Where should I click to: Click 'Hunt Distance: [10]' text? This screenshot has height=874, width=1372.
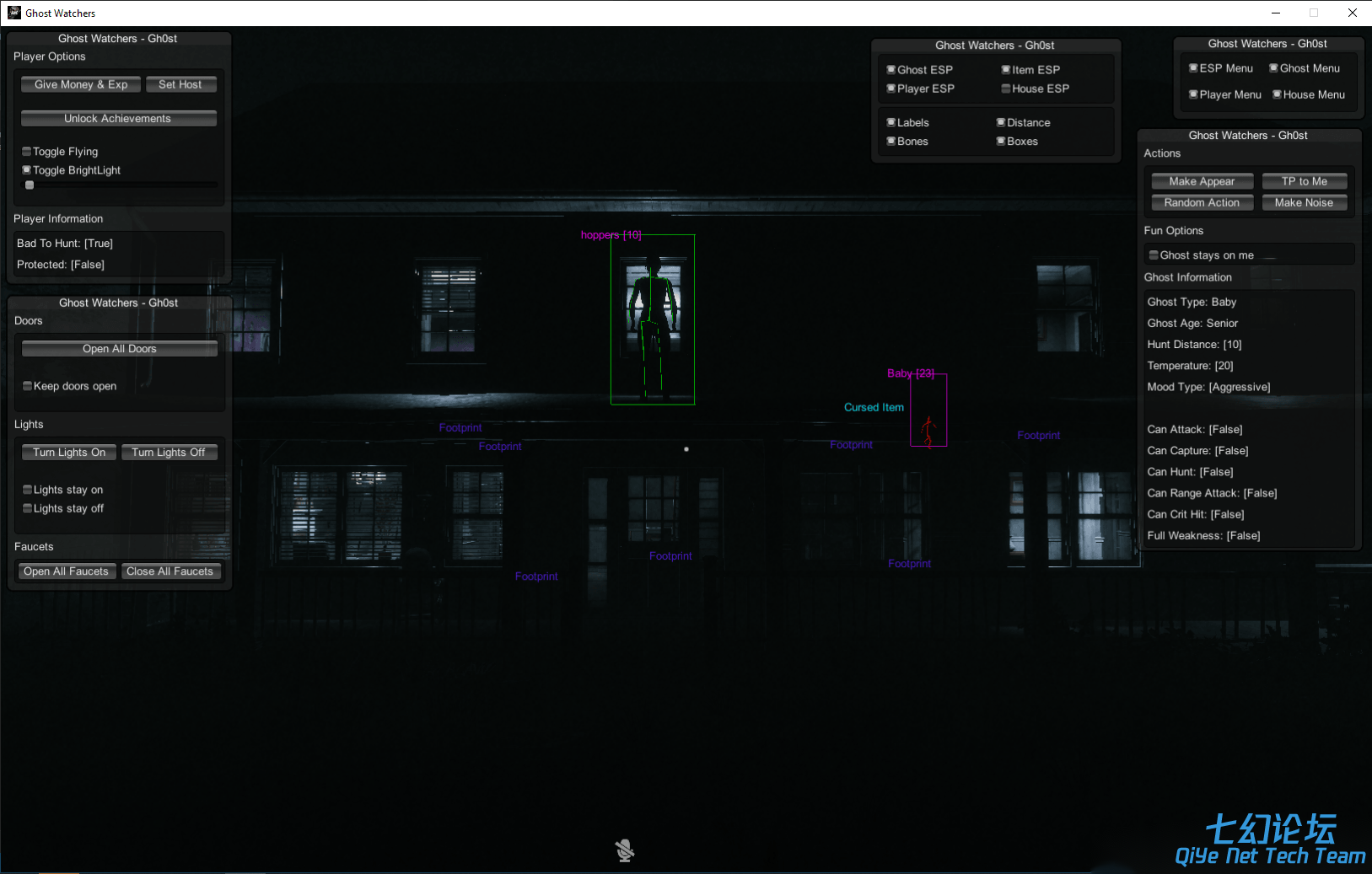tap(1194, 345)
